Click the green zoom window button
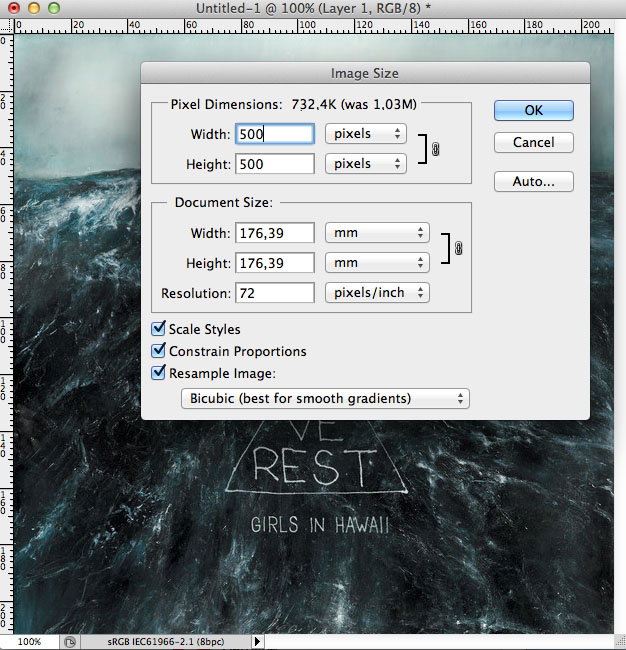This screenshot has width=626, height=650. (53, 8)
